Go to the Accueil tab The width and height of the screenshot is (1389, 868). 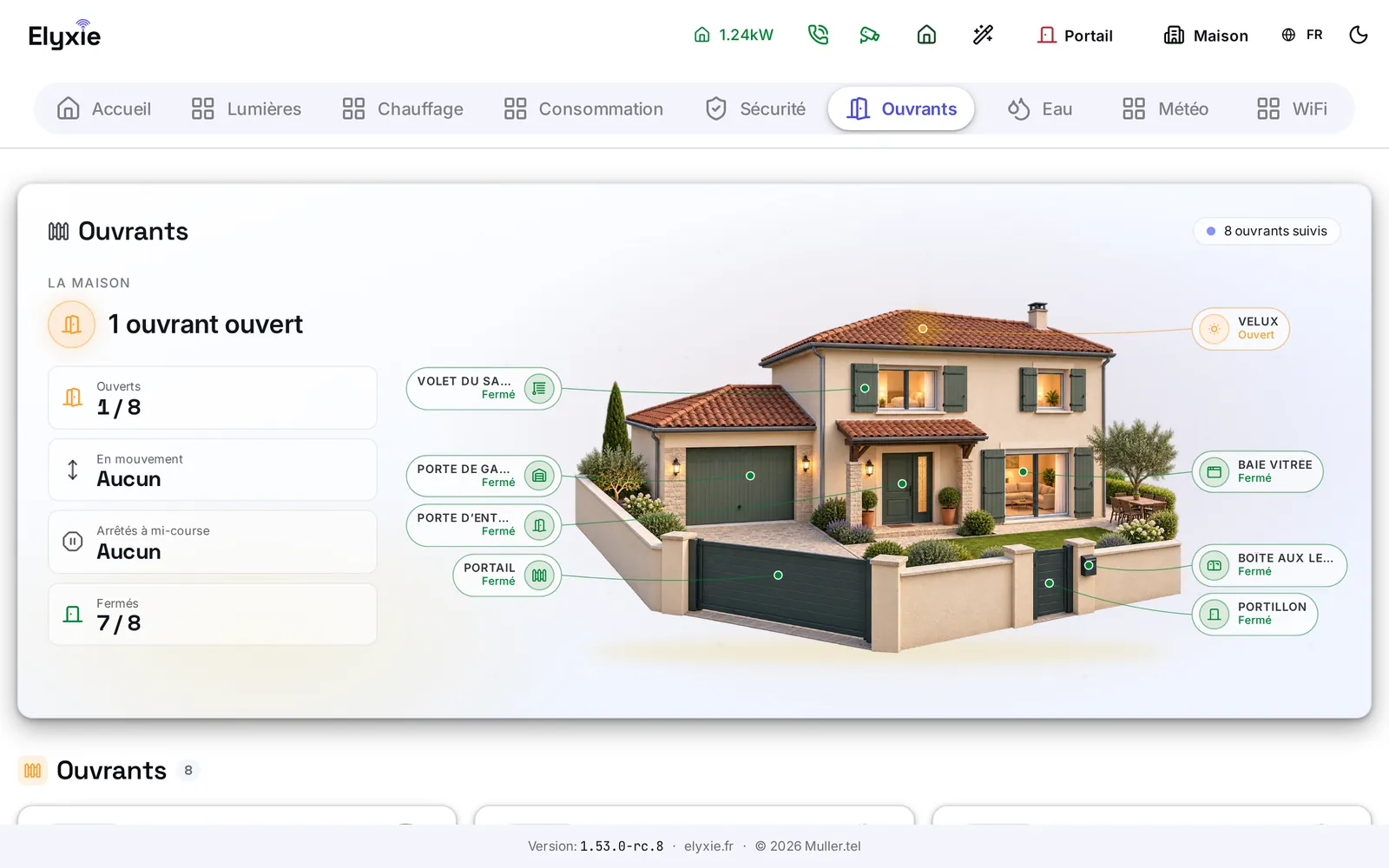(x=104, y=108)
